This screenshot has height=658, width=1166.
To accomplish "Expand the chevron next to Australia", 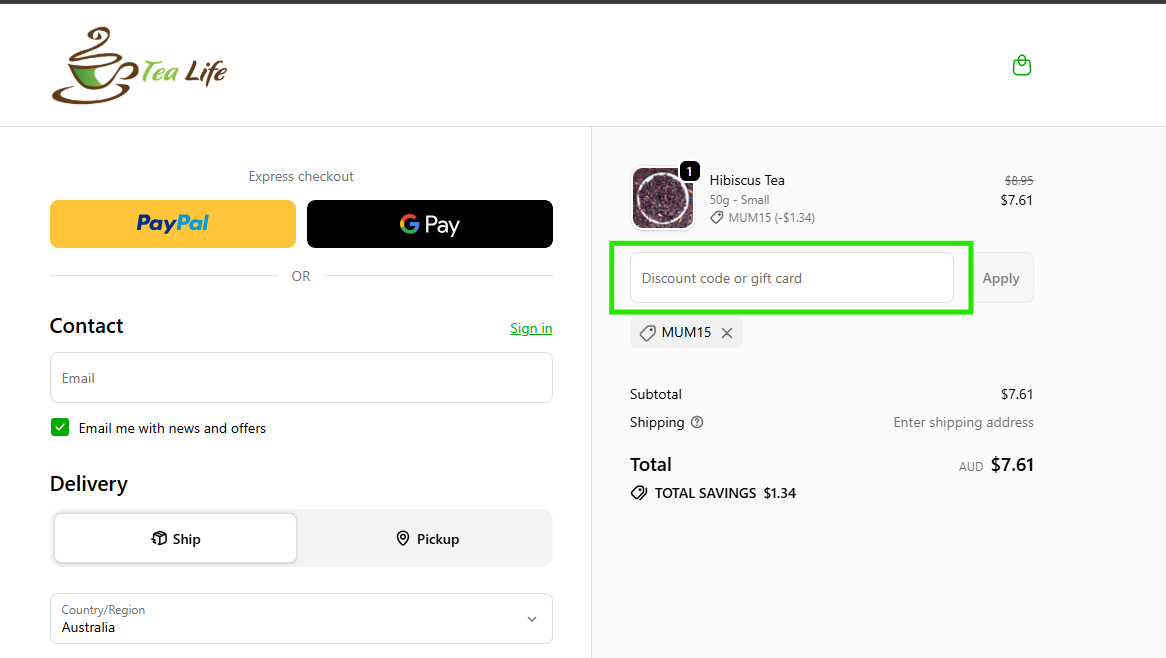I will [531, 619].
